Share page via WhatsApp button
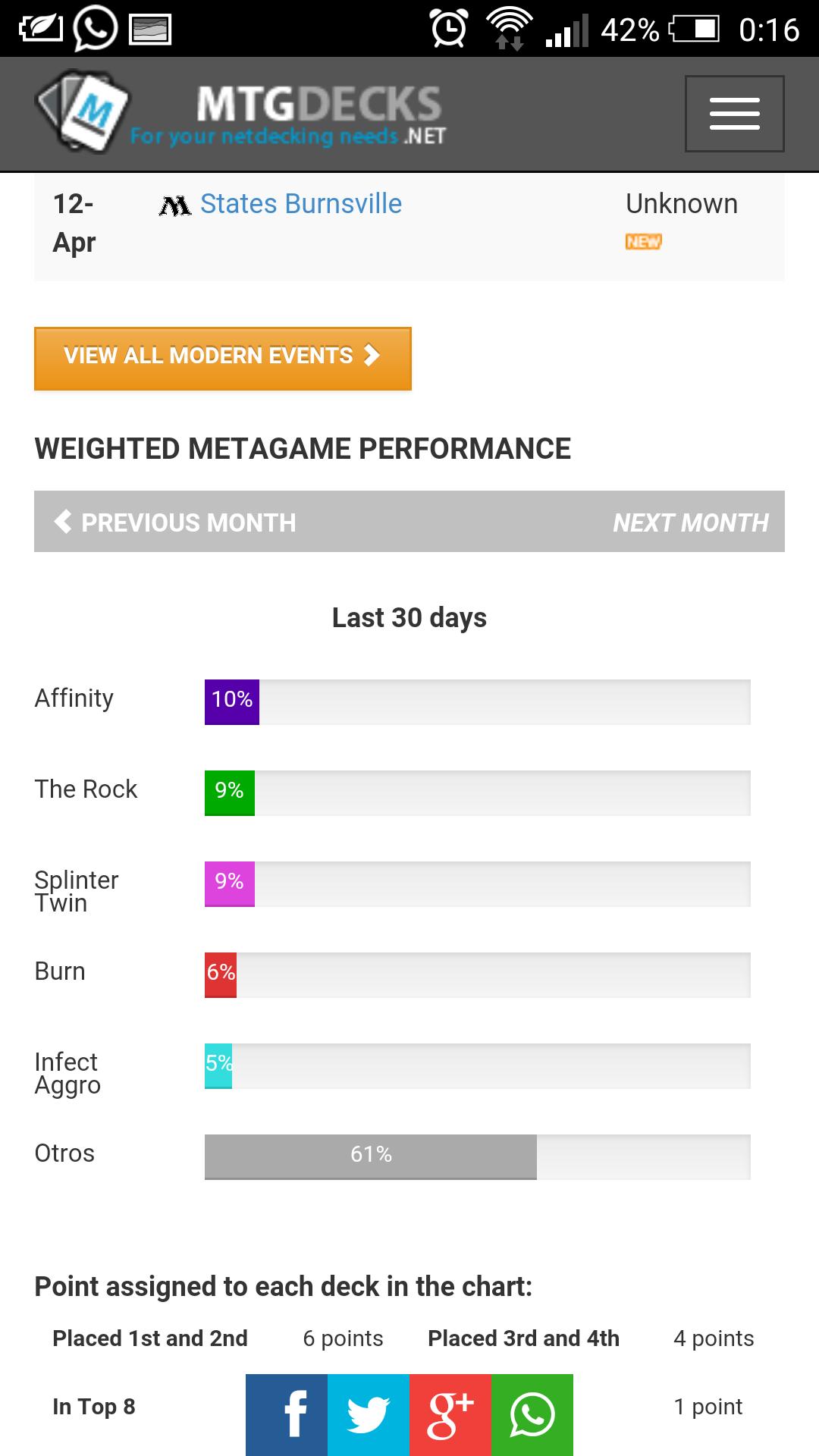 532,1414
